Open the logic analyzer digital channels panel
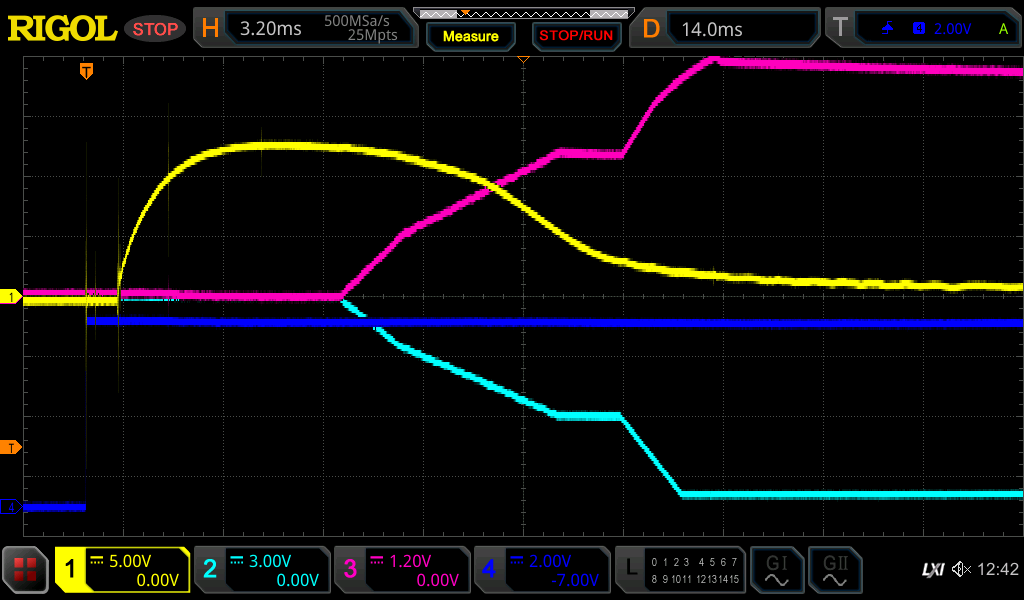 click(x=679, y=570)
